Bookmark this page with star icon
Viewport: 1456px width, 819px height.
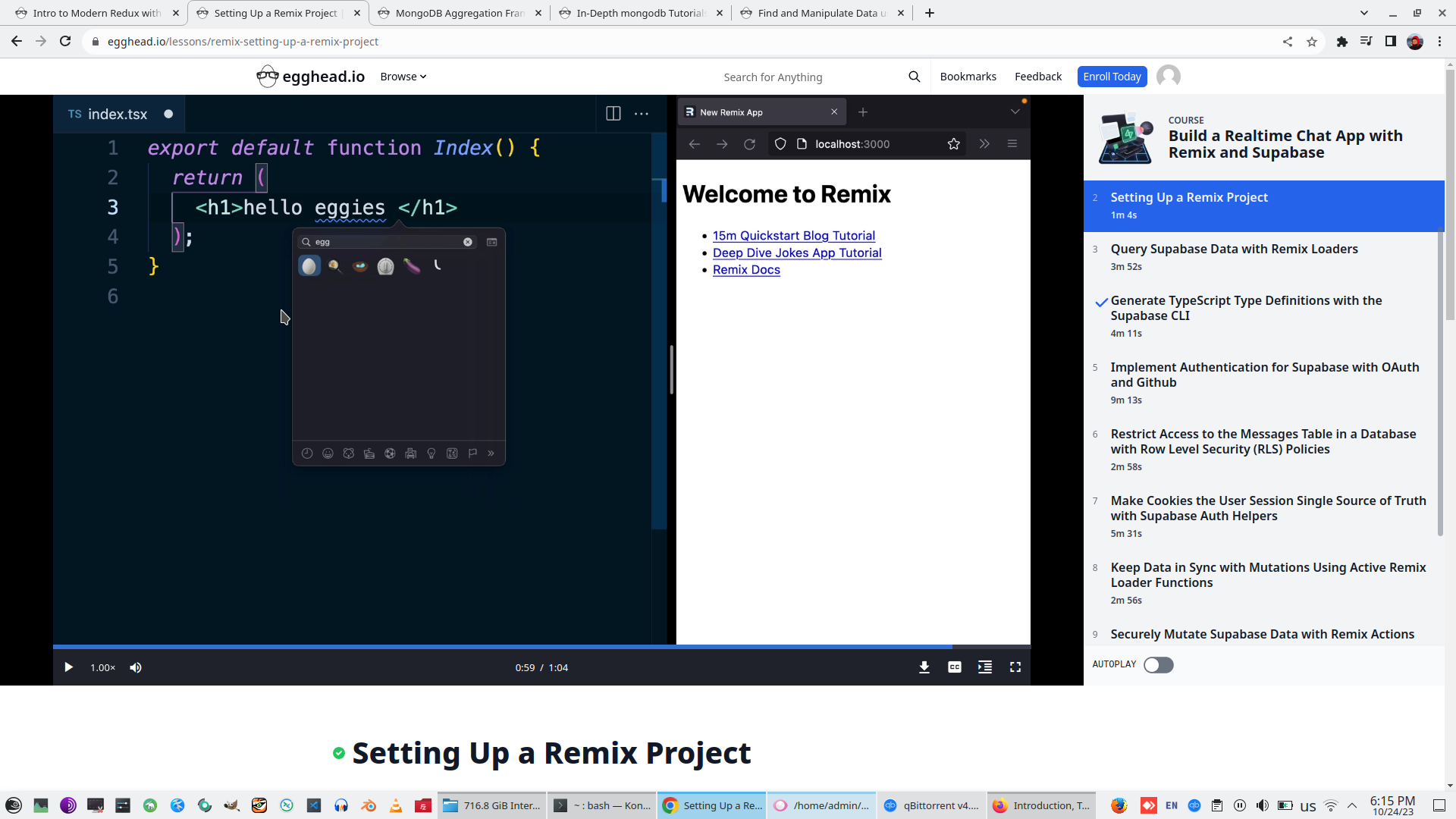pyautogui.click(x=1312, y=42)
